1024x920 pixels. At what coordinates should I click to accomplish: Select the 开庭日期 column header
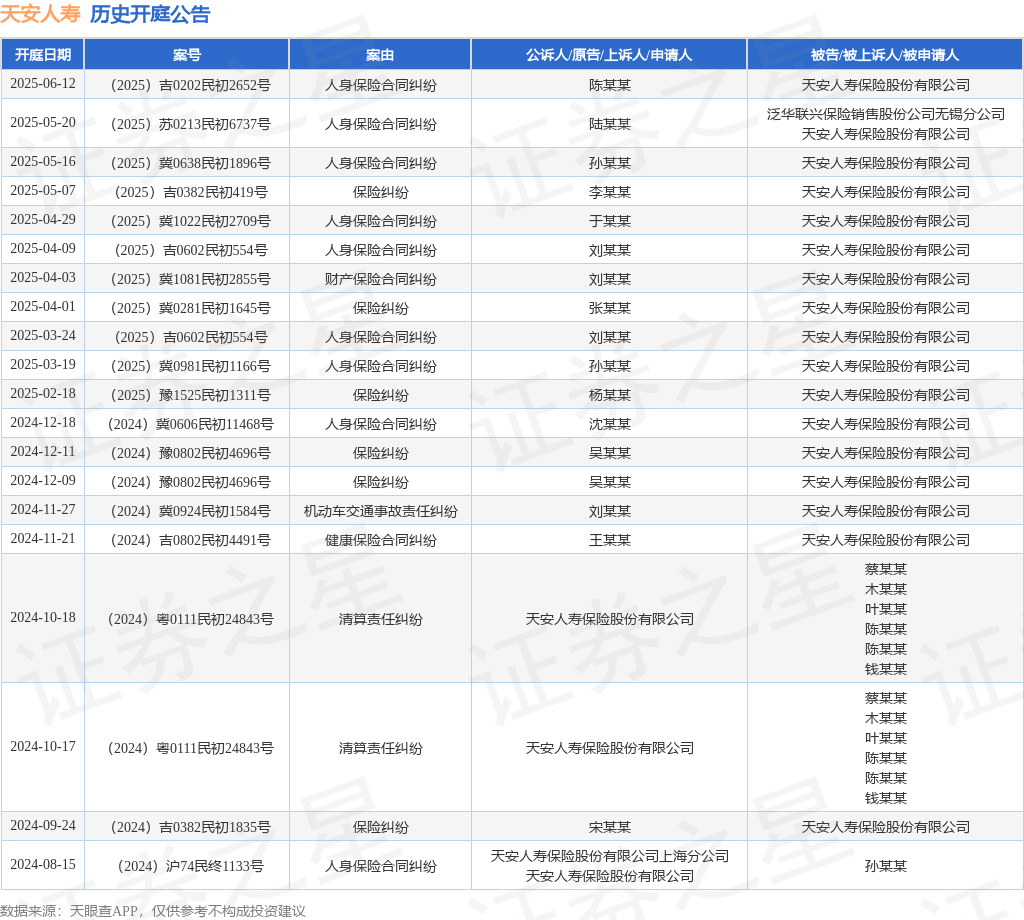click(x=43, y=55)
